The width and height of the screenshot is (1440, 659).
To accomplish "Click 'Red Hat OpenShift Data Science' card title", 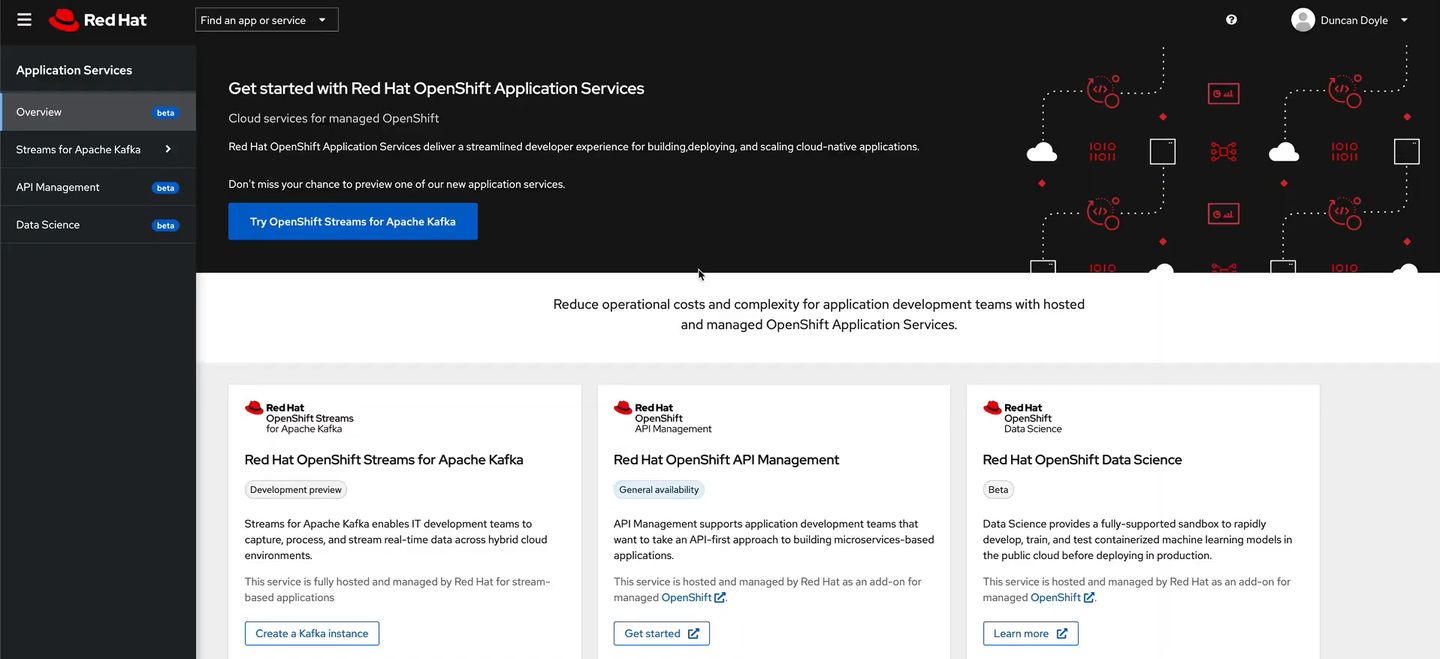I will (x=1082, y=460).
